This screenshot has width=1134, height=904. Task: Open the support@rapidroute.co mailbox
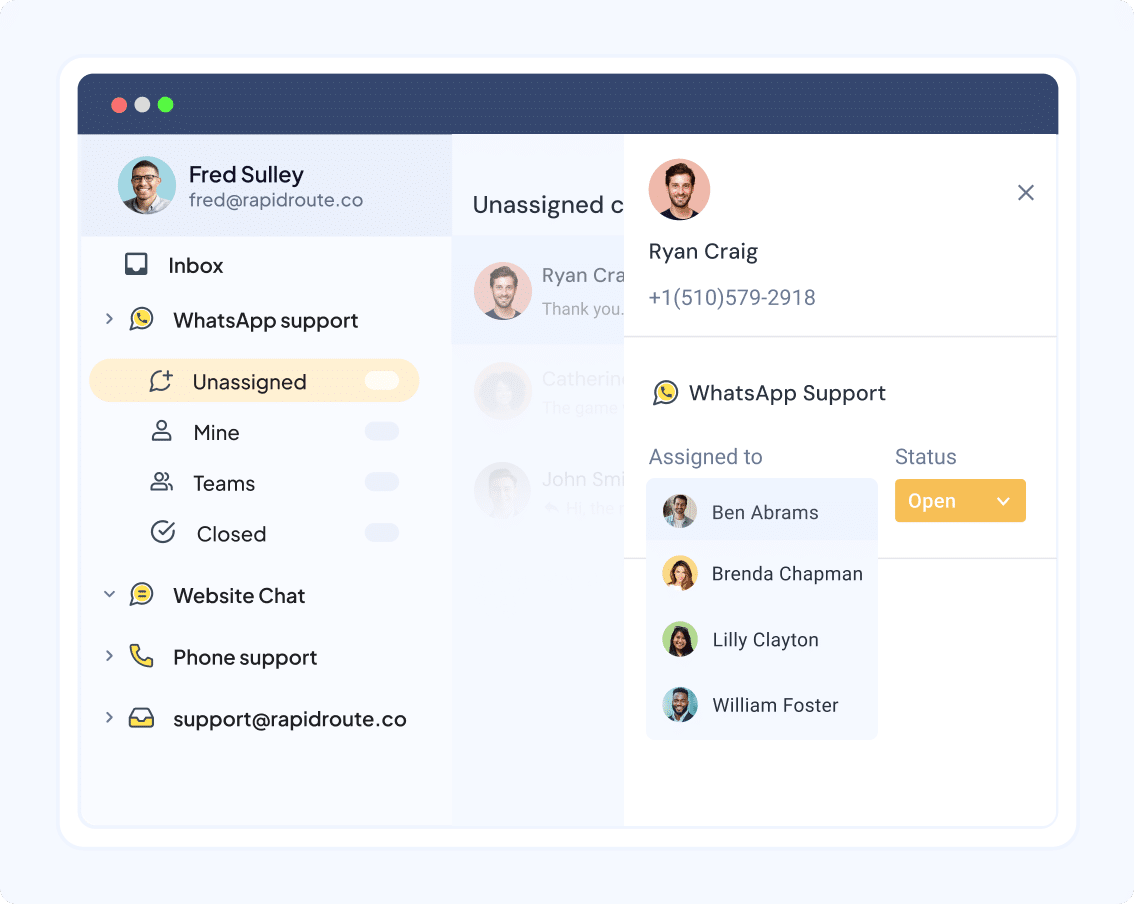[x=289, y=718]
